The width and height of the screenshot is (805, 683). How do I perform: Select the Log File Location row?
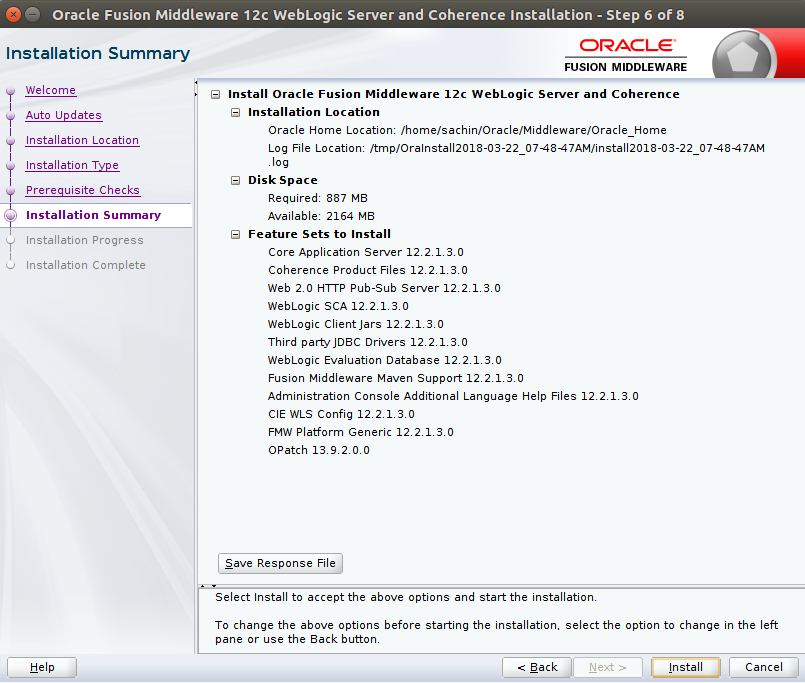(516, 155)
